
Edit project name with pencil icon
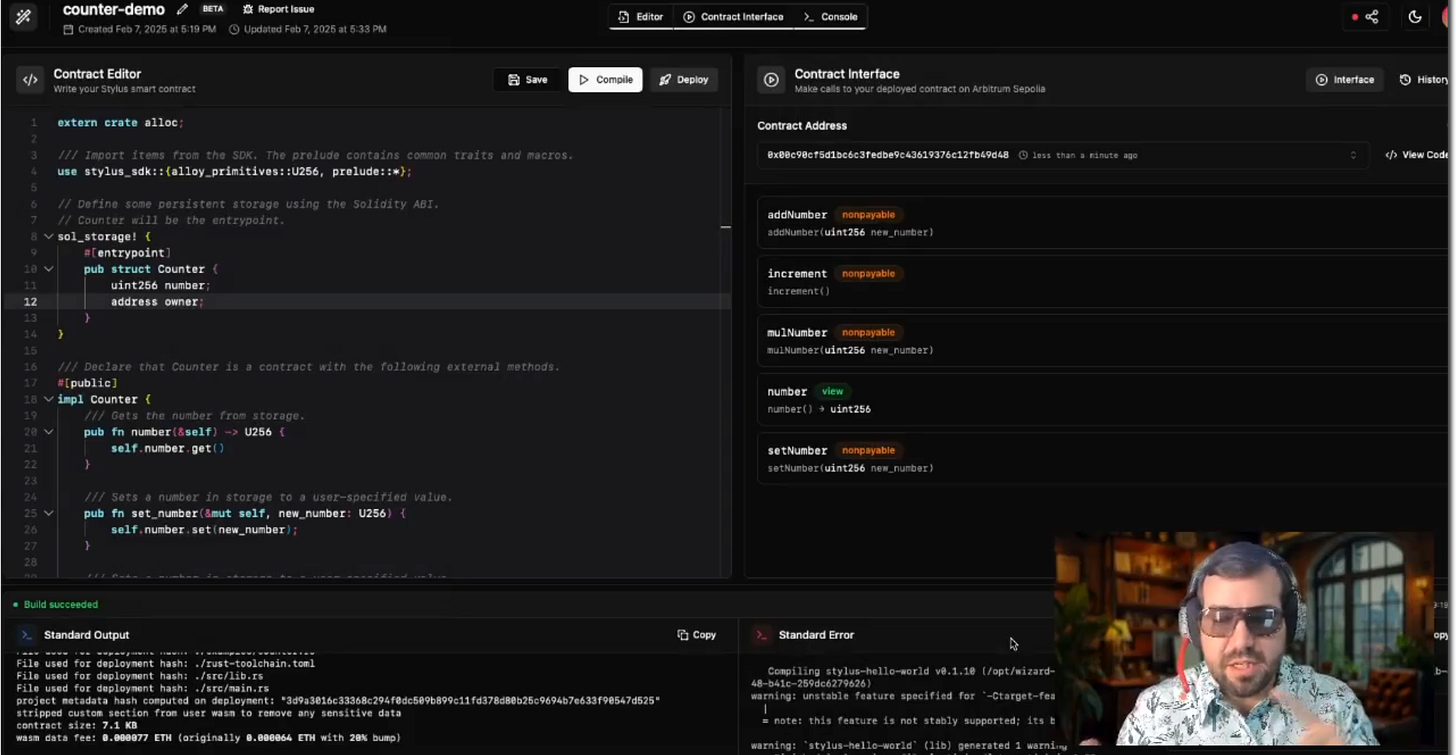tap(182, 9)
